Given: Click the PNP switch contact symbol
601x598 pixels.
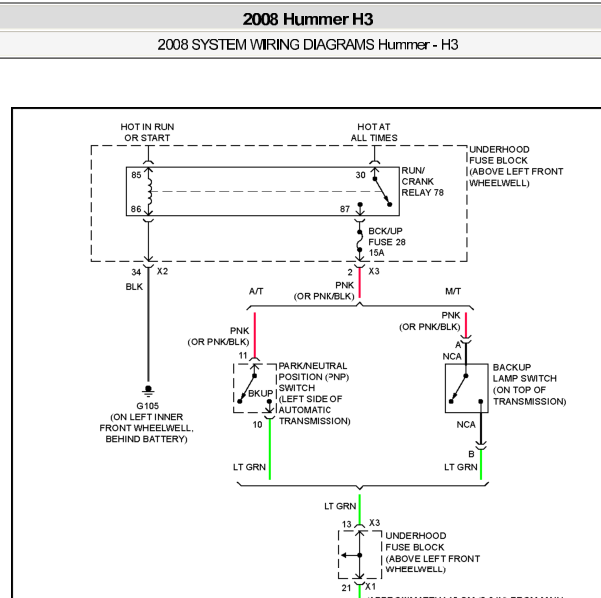Looking at the screenshot, I should point(255,389).
